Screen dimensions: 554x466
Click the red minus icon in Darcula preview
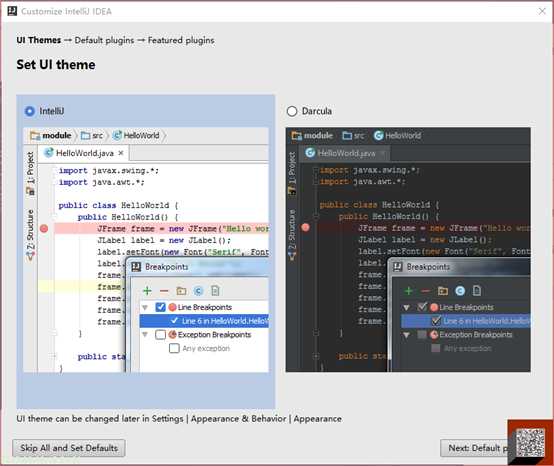coord(426,291)
